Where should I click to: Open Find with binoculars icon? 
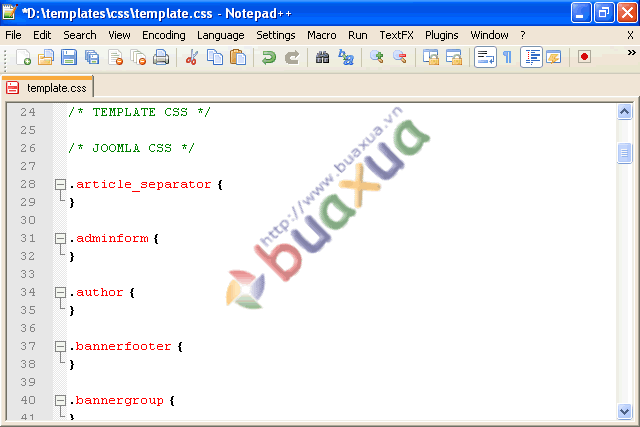(x=322, y=57)
